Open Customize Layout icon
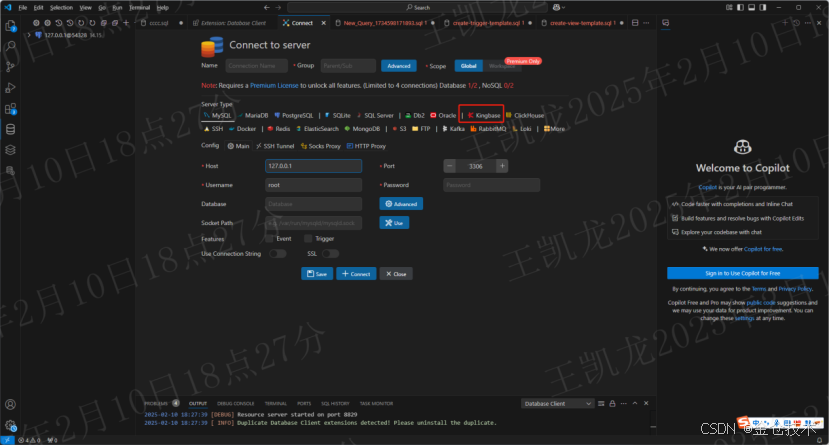The image size is (829, 445). [x=729, y=7]
